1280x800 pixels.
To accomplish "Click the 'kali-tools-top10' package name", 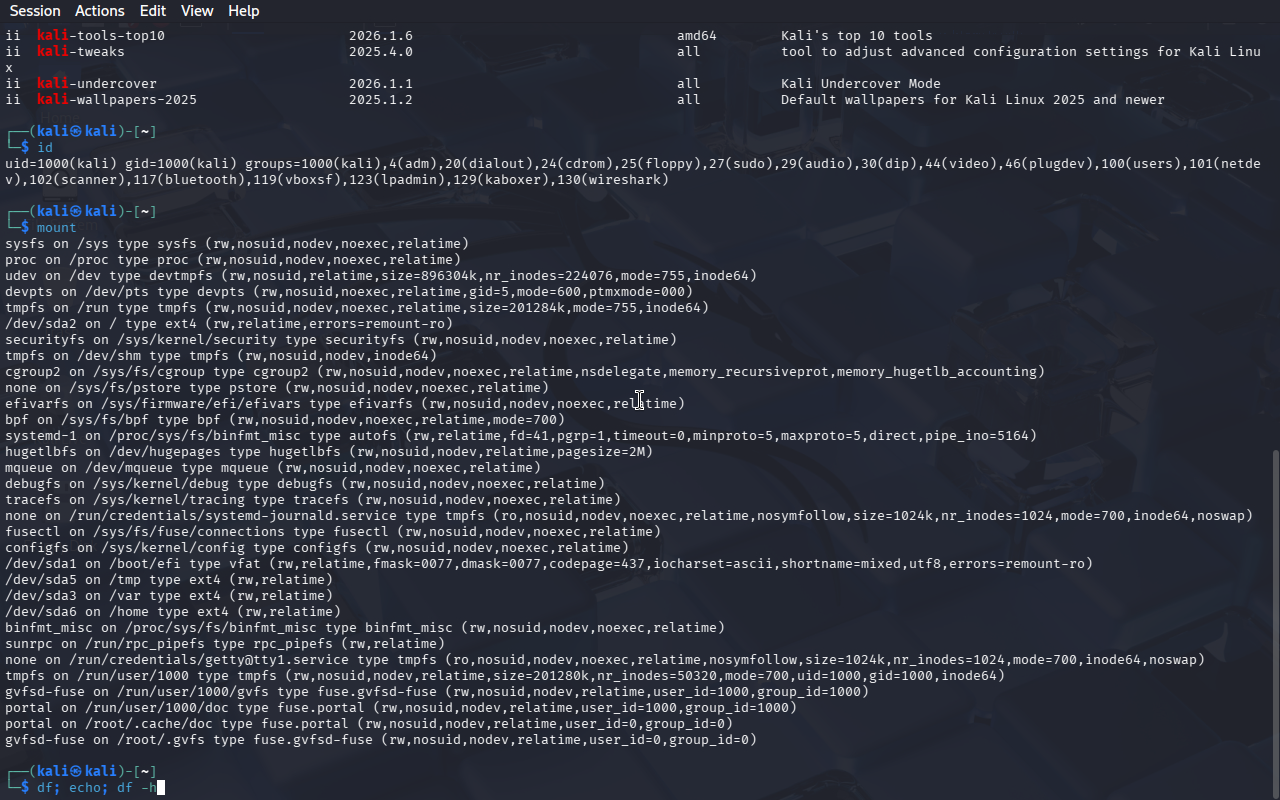I will [101, 36].
